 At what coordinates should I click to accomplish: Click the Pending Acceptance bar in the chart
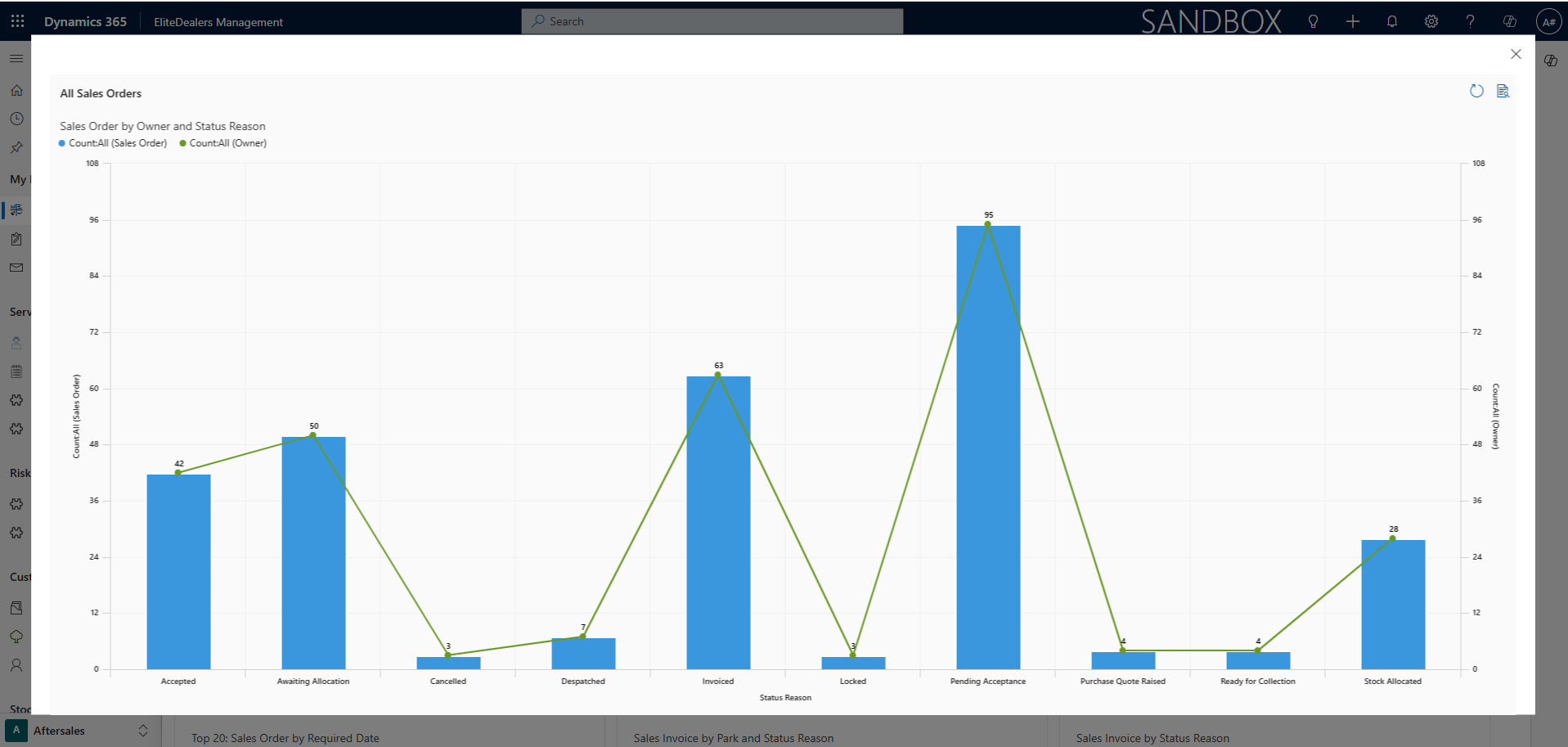[988, 447]
